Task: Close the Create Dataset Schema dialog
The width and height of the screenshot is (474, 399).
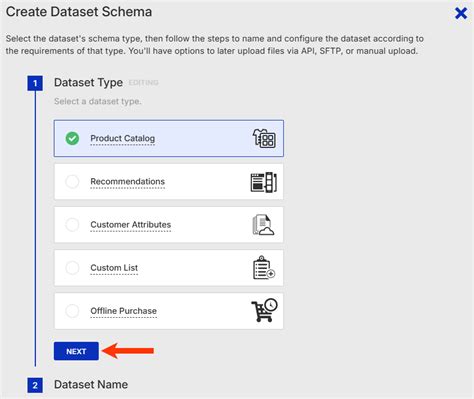Action: (x=461, y=13)
